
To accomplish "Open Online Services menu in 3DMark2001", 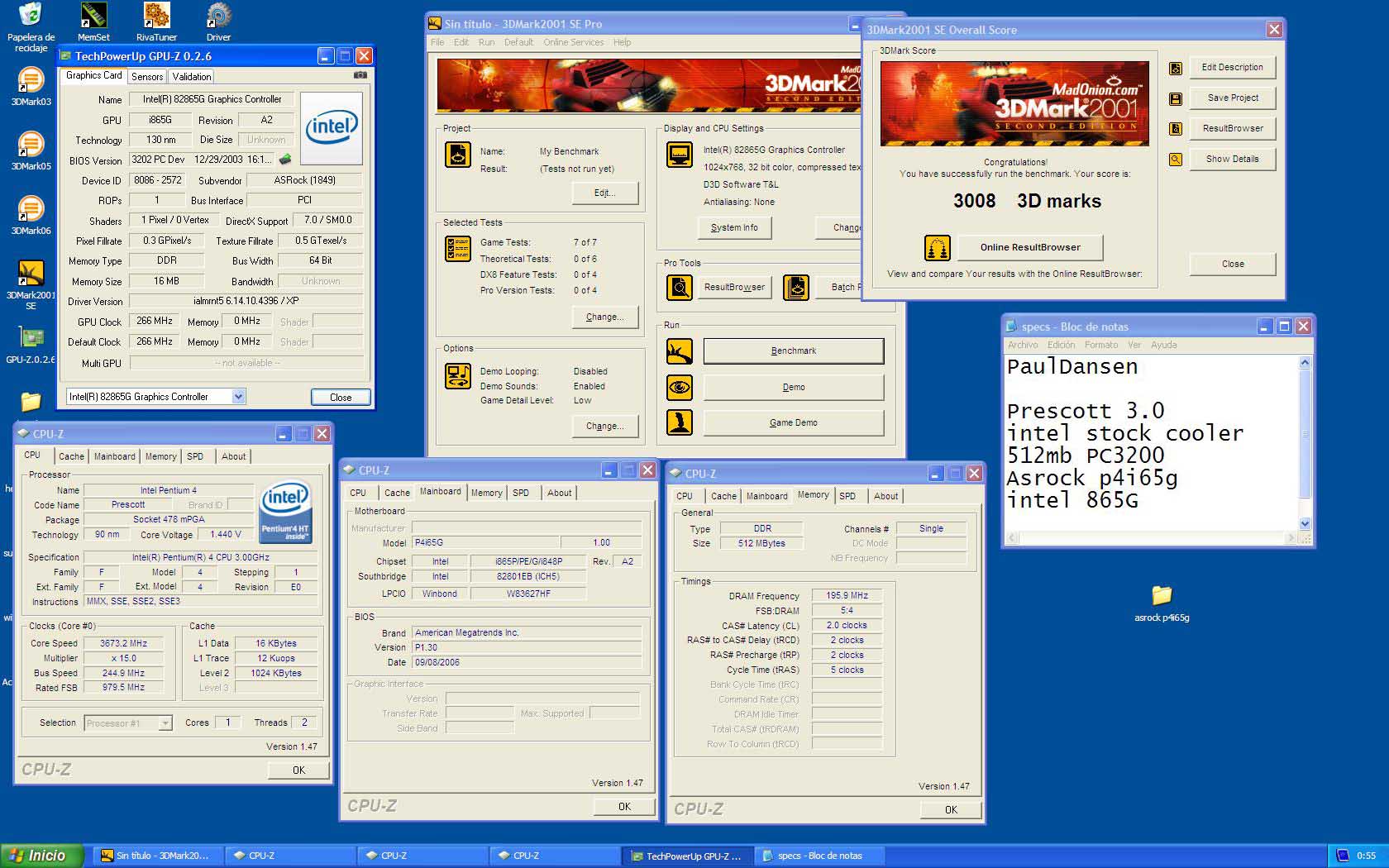I will [573, 42].
